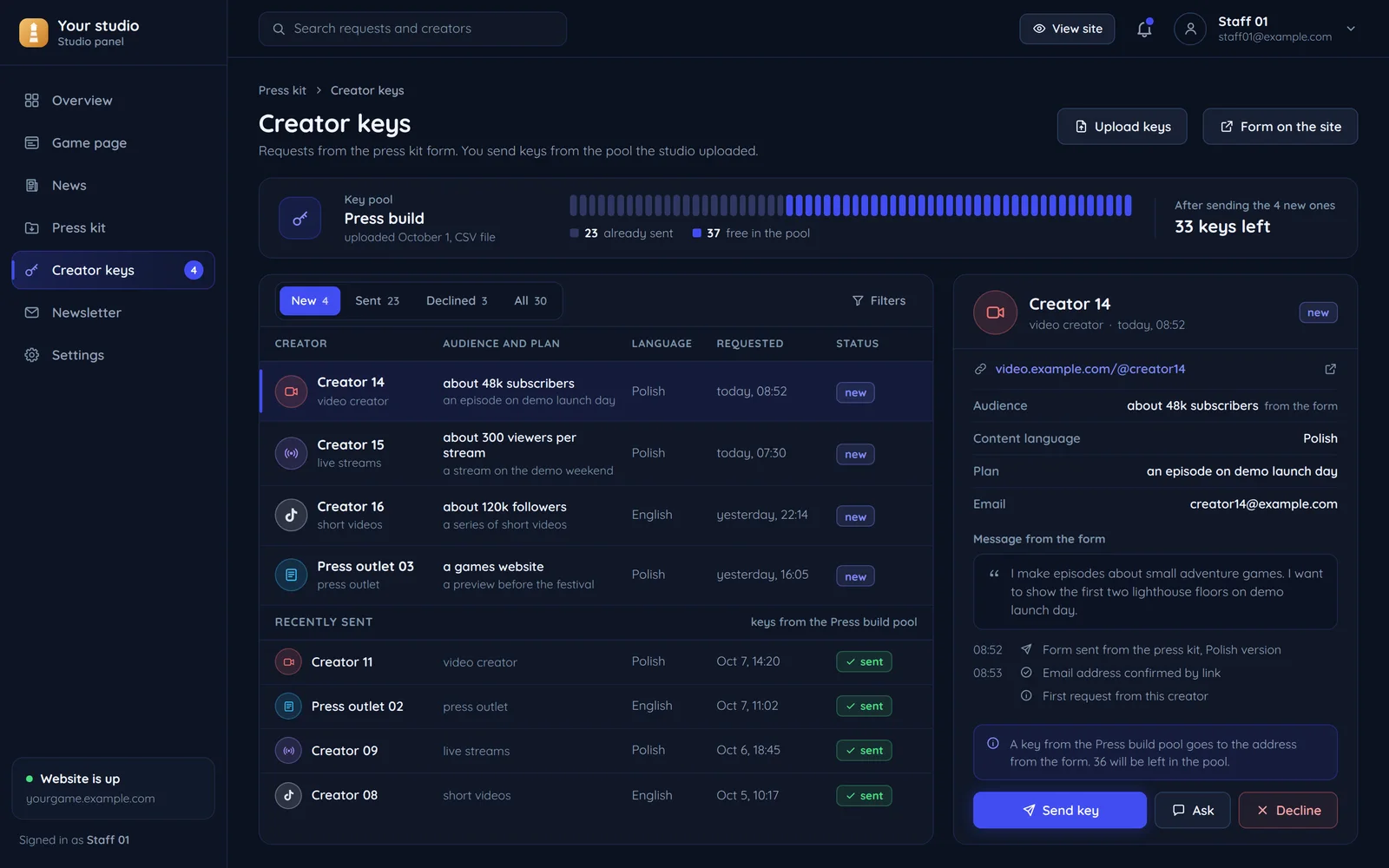The image size is (1389, 868).
Task: Click the key pool progress bar
Action: 851,206
